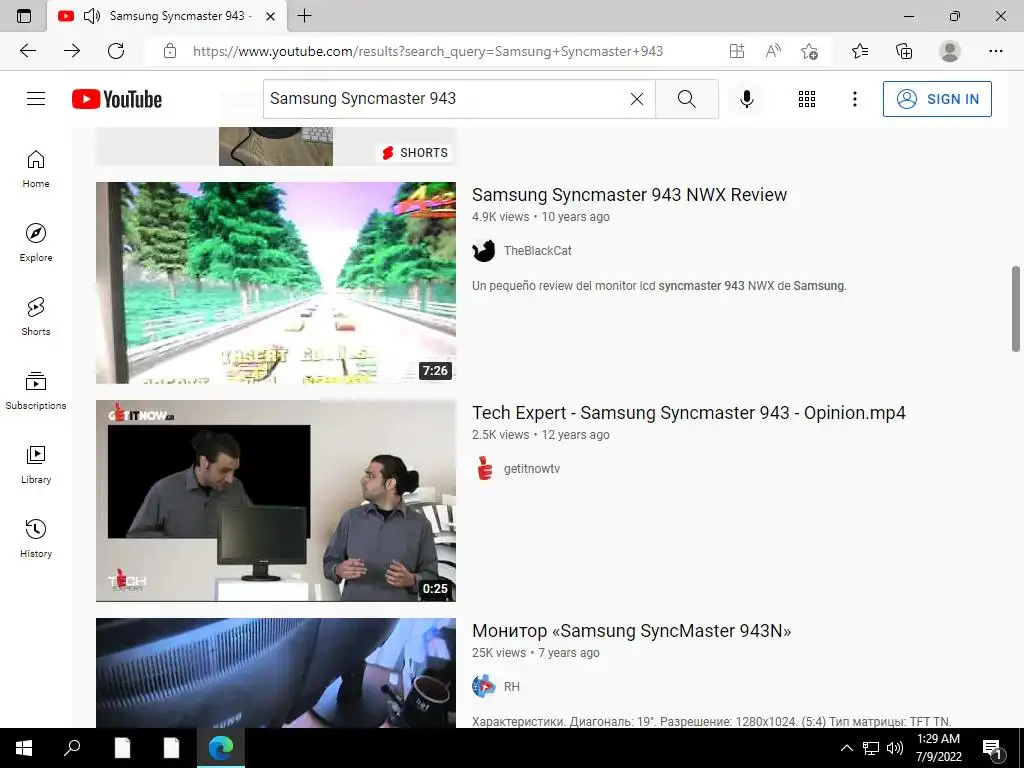Open getitnowtv channel name
This screenshot has width=1024, height=768.
(532, 469)
